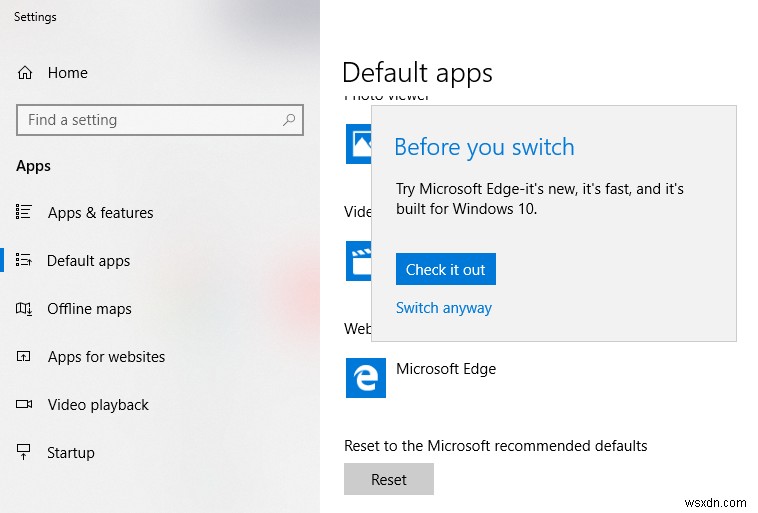Image resolution: width=758 pixels, height=513 pixels.
Task: Click the Default apps sidebar icon
Action: click(x=24, y=260)
